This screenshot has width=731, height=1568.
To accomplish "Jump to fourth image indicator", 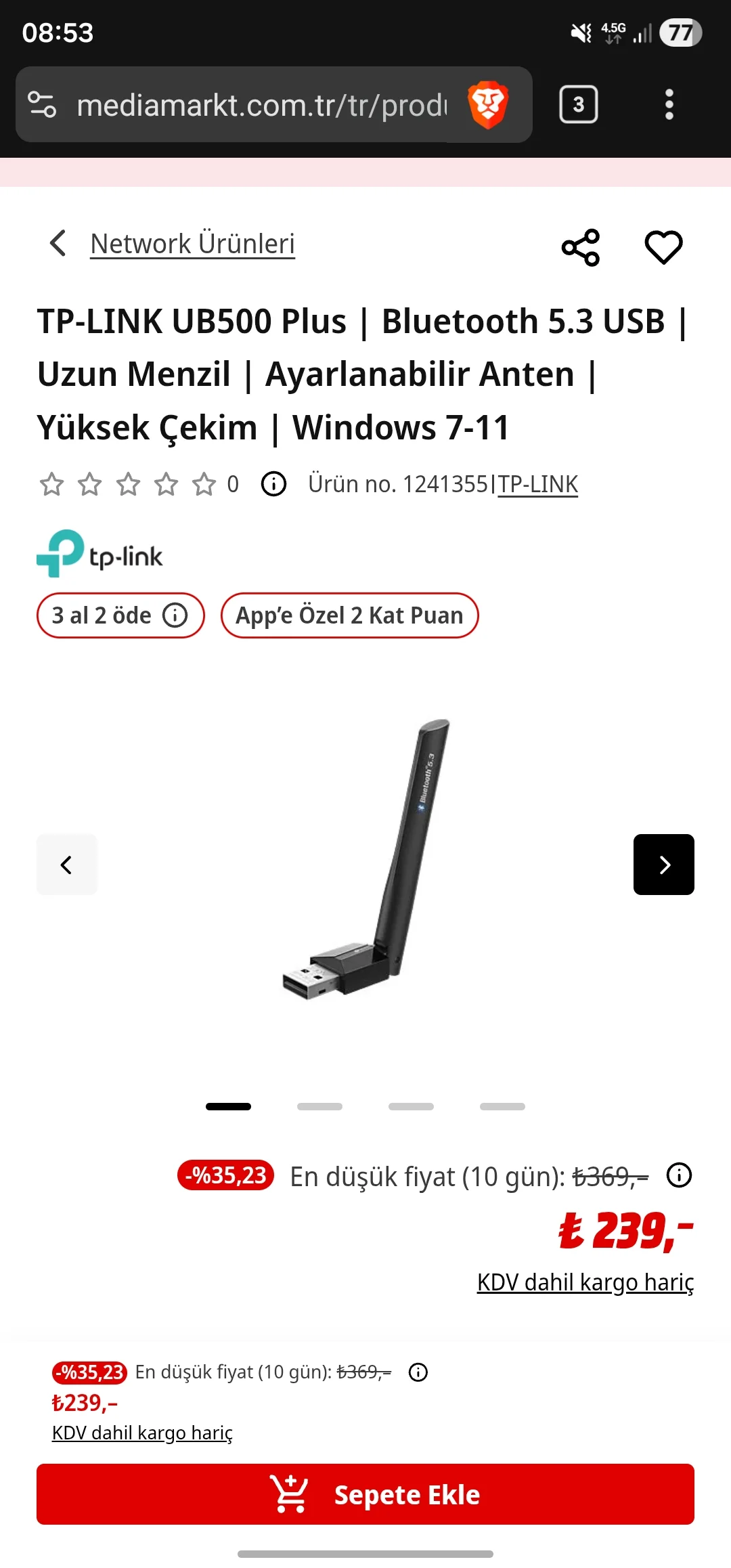I will coord(502,1106).
